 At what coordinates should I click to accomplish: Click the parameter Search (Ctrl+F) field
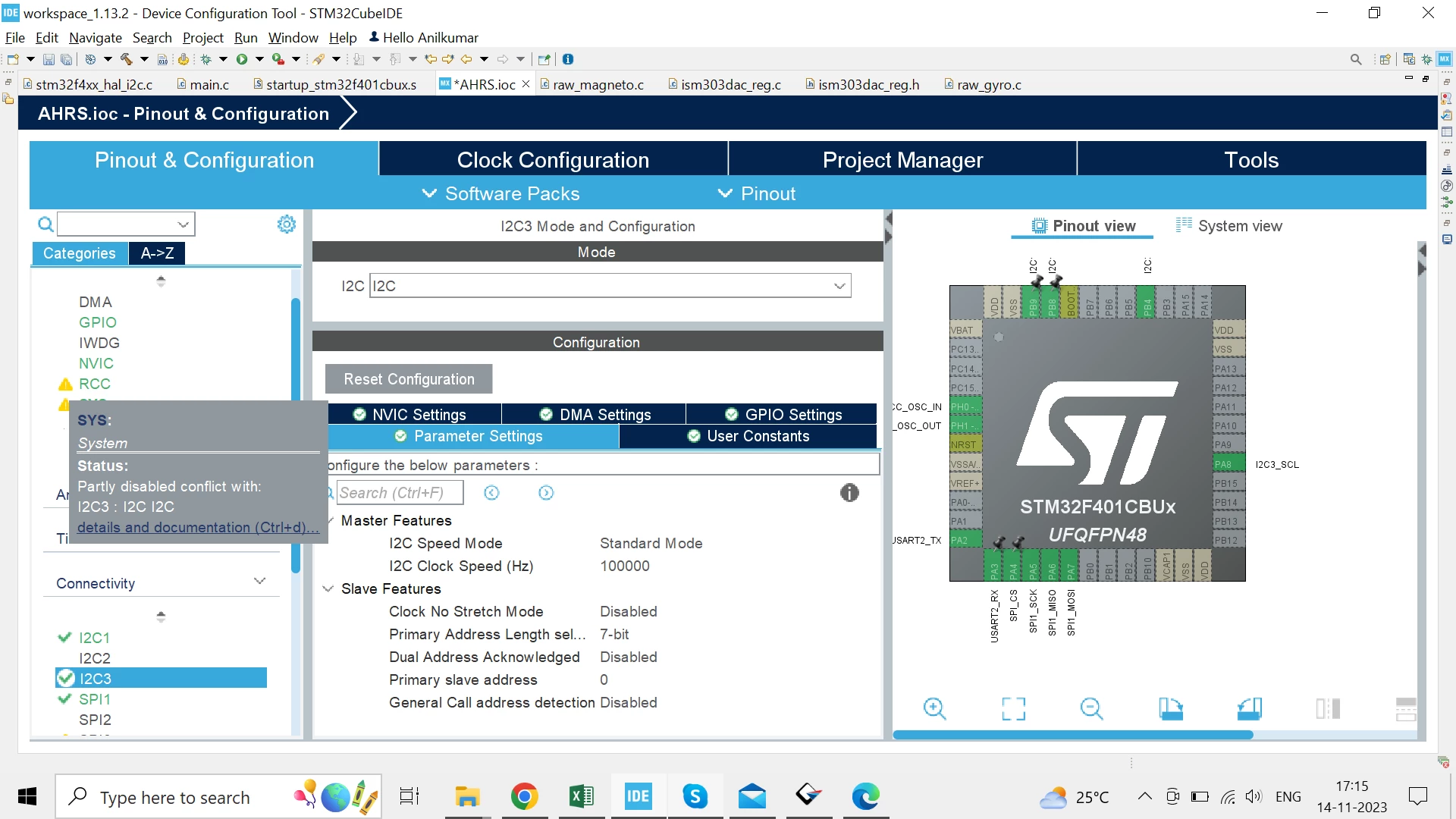coord(400,493)
